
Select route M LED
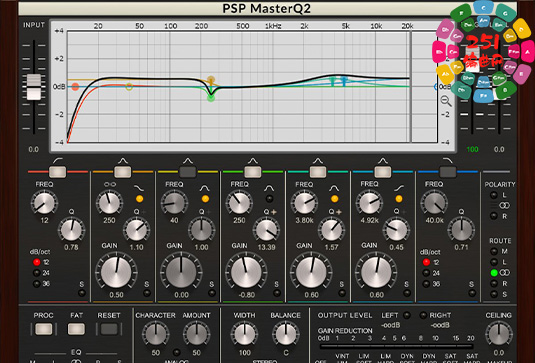[494, 251]
